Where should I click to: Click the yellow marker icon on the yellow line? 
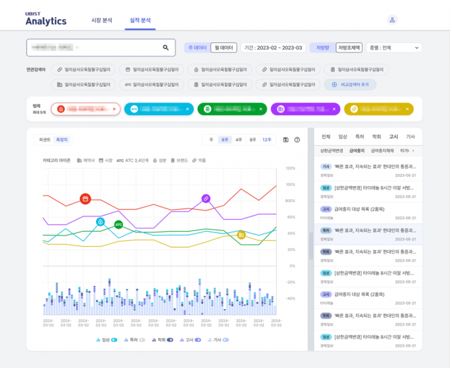pyautogui.click(x=241, y=235)
